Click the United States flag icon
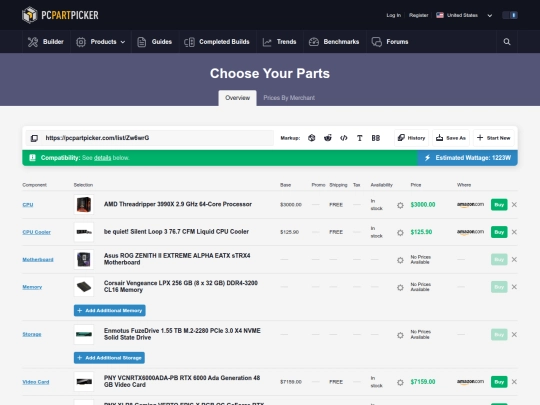540x405 pixels. [440, 15]
